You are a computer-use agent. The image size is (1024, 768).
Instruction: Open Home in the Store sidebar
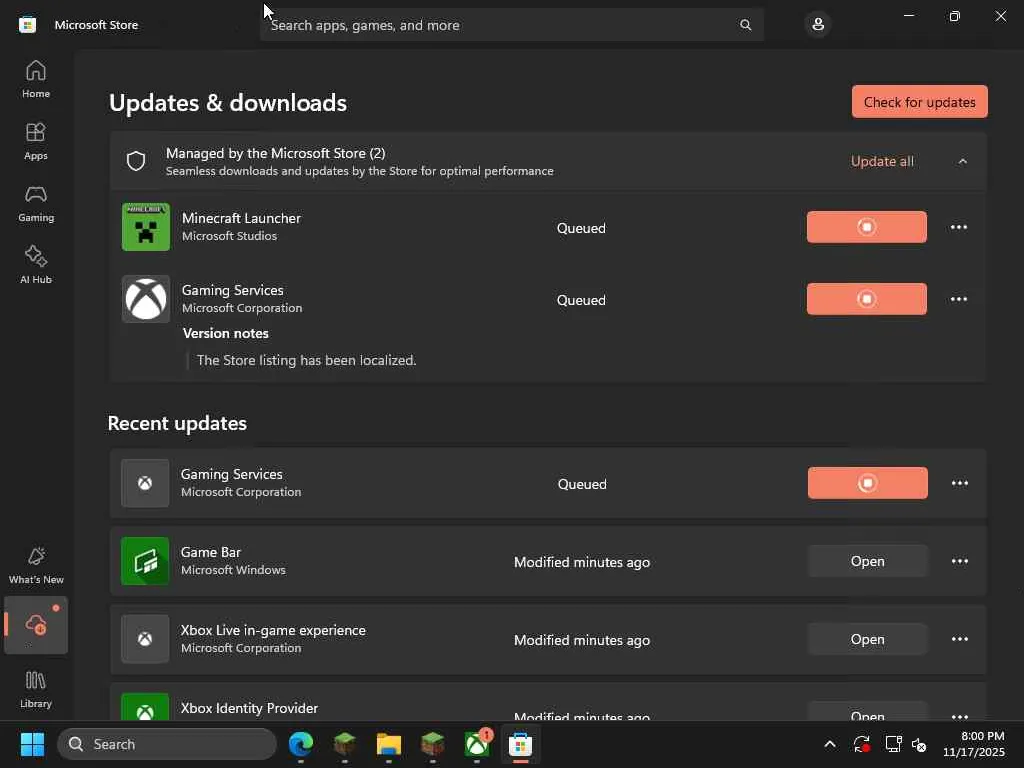coord(36,79)
